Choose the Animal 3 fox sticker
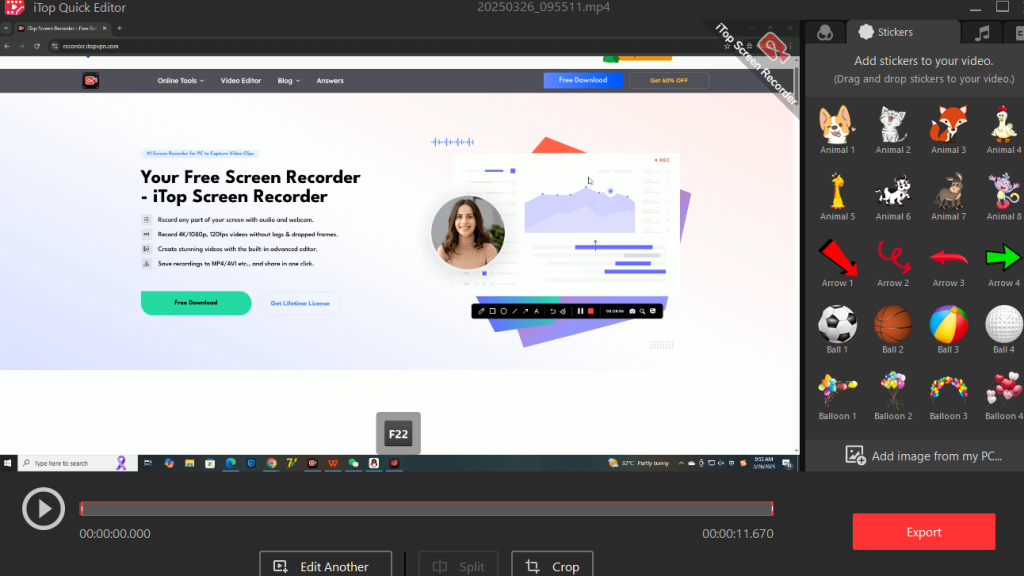Screen dimensions: 1024x576 (x=947, y=125)
